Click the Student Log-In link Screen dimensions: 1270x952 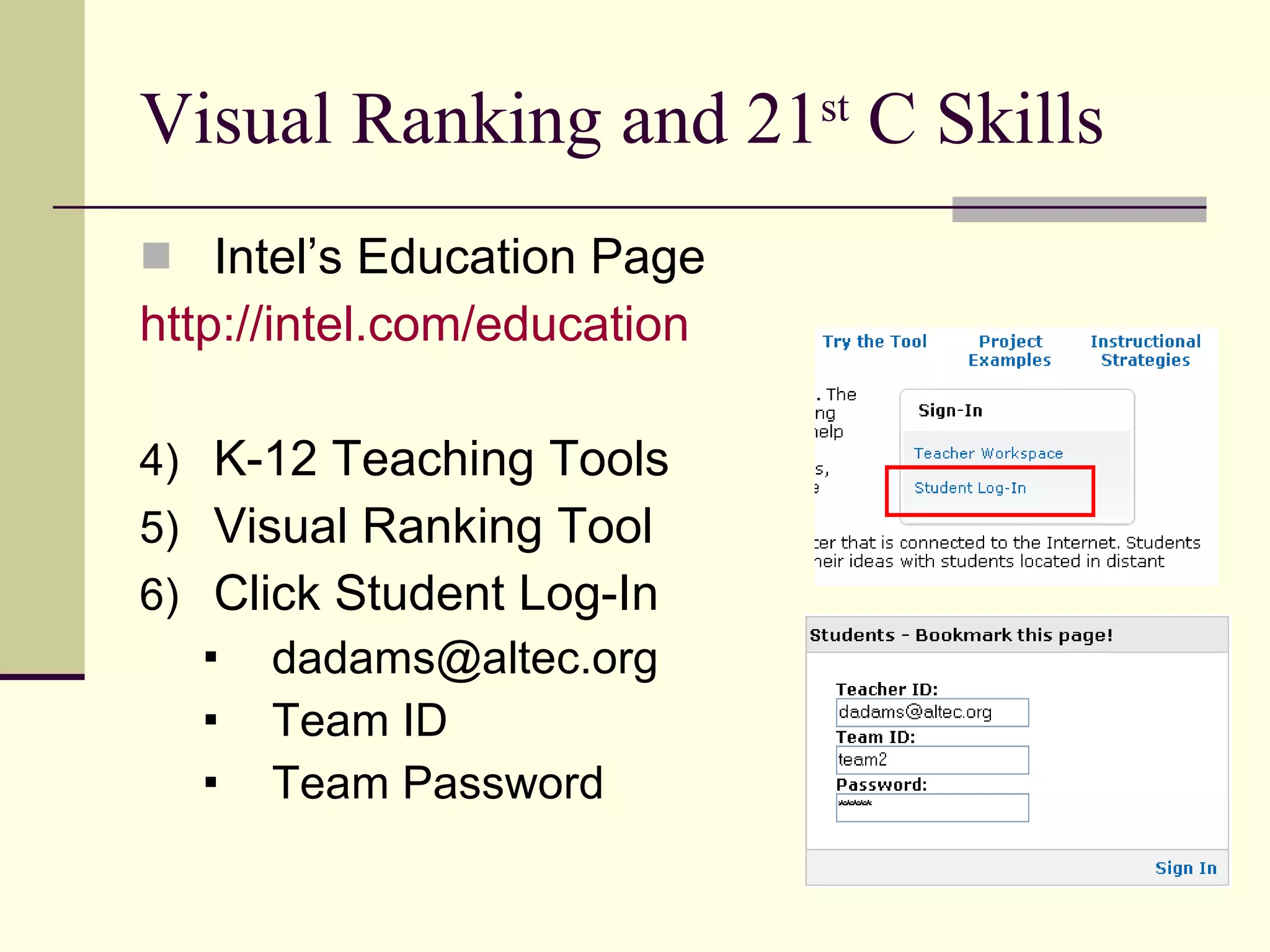tap(970, 488)
